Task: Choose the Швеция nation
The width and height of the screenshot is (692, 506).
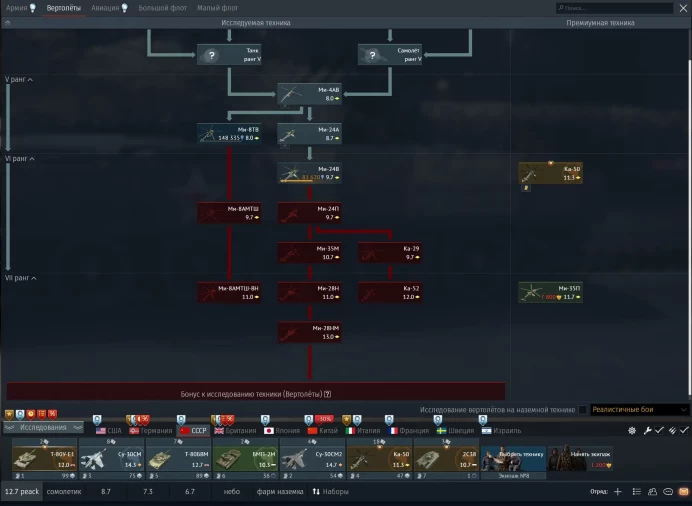Action: tap(455, 431)
